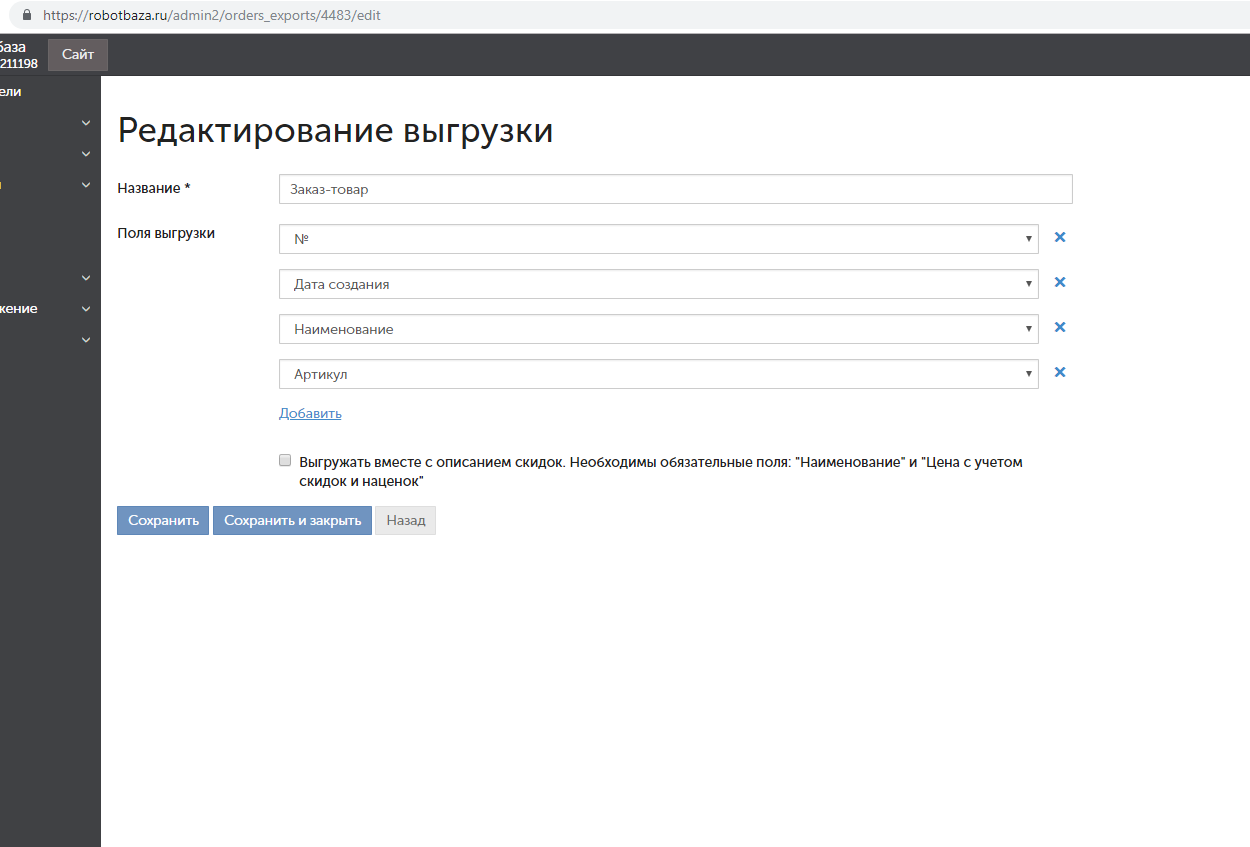Click the 'Поля выгрузки' label
The width and height of the screenshot is (1250, 847).
tap(166, 234)
